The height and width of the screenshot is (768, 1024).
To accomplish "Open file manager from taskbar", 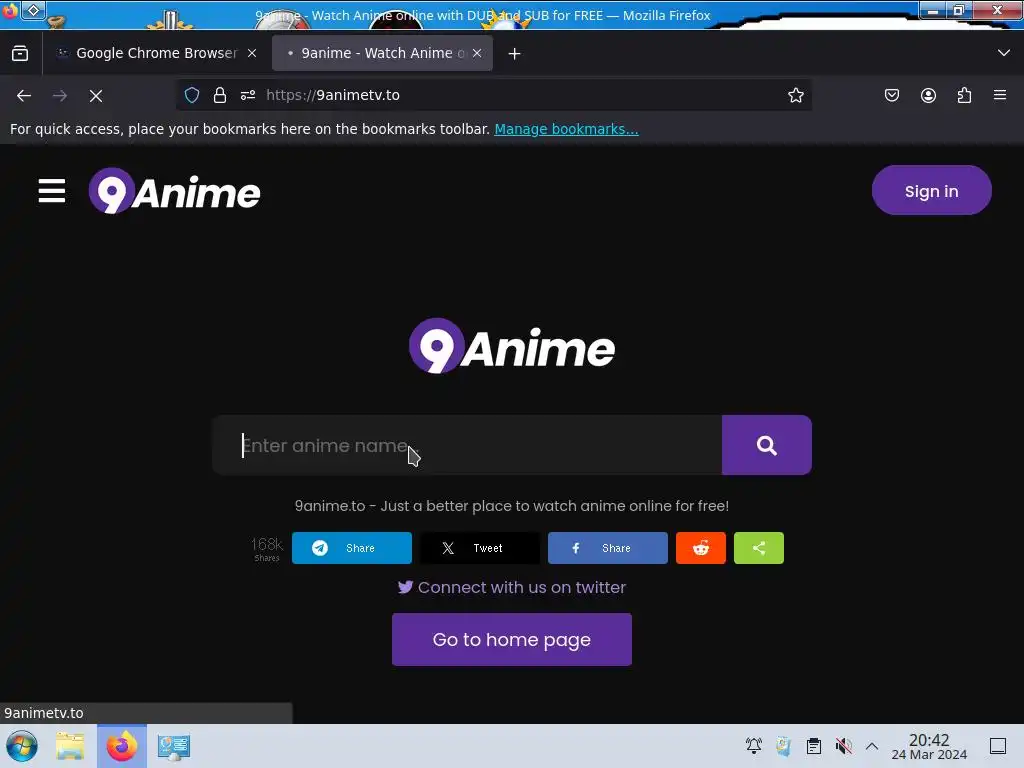I will click(x=70, y=746).
